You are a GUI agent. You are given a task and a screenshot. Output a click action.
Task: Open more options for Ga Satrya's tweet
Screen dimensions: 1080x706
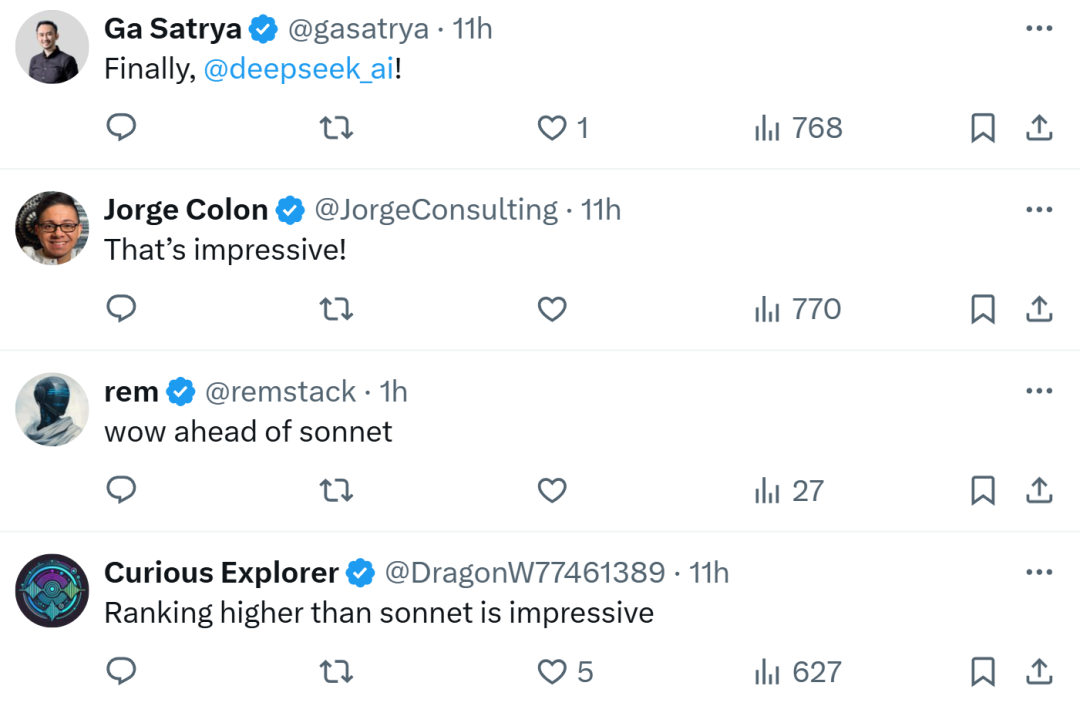(x=1039, y=28)
